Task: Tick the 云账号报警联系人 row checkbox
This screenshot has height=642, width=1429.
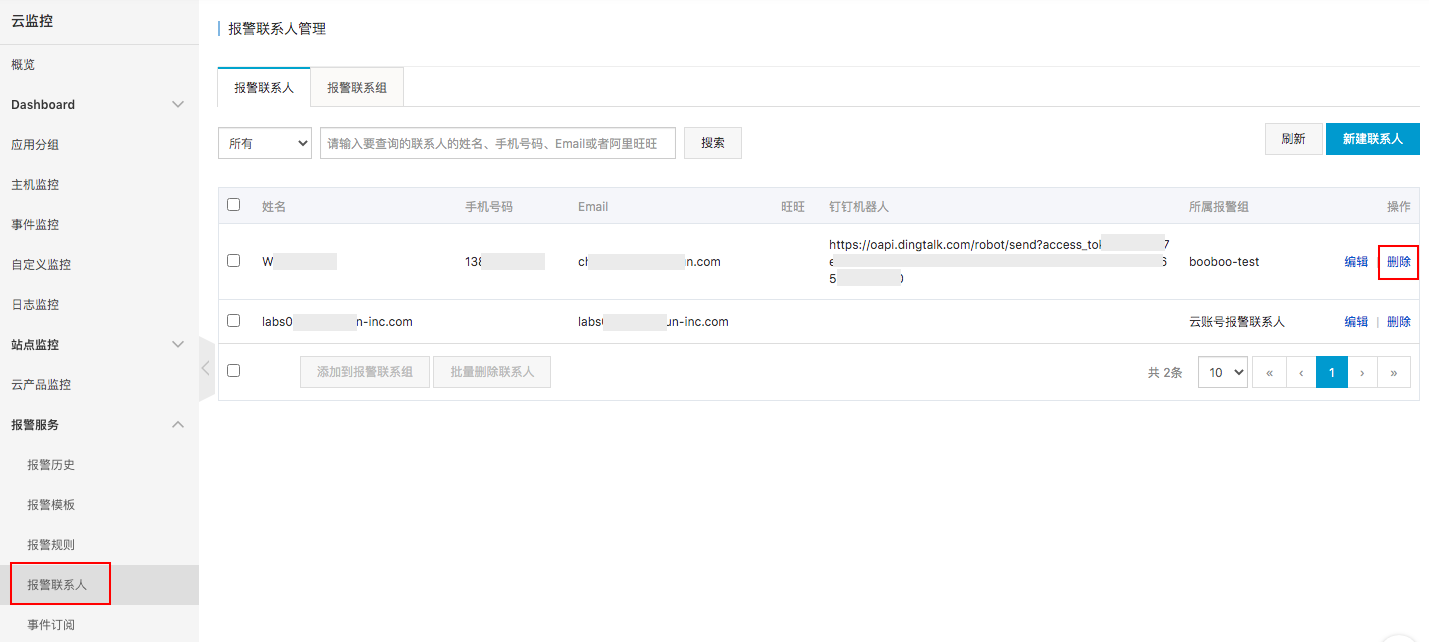Action: (234, 321)
